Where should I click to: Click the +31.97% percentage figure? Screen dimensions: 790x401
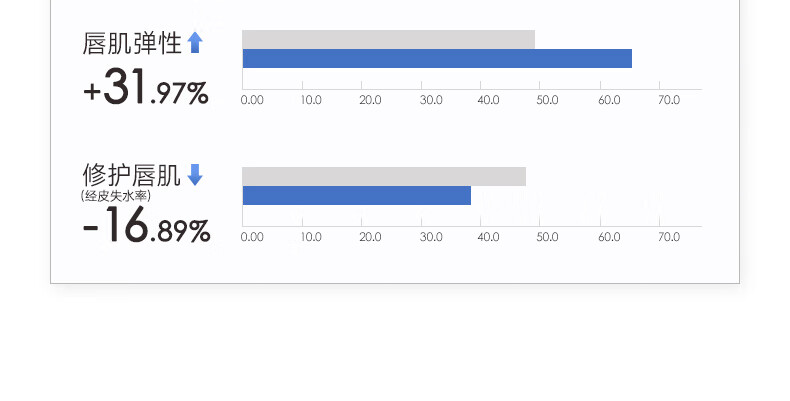(146, 87)
